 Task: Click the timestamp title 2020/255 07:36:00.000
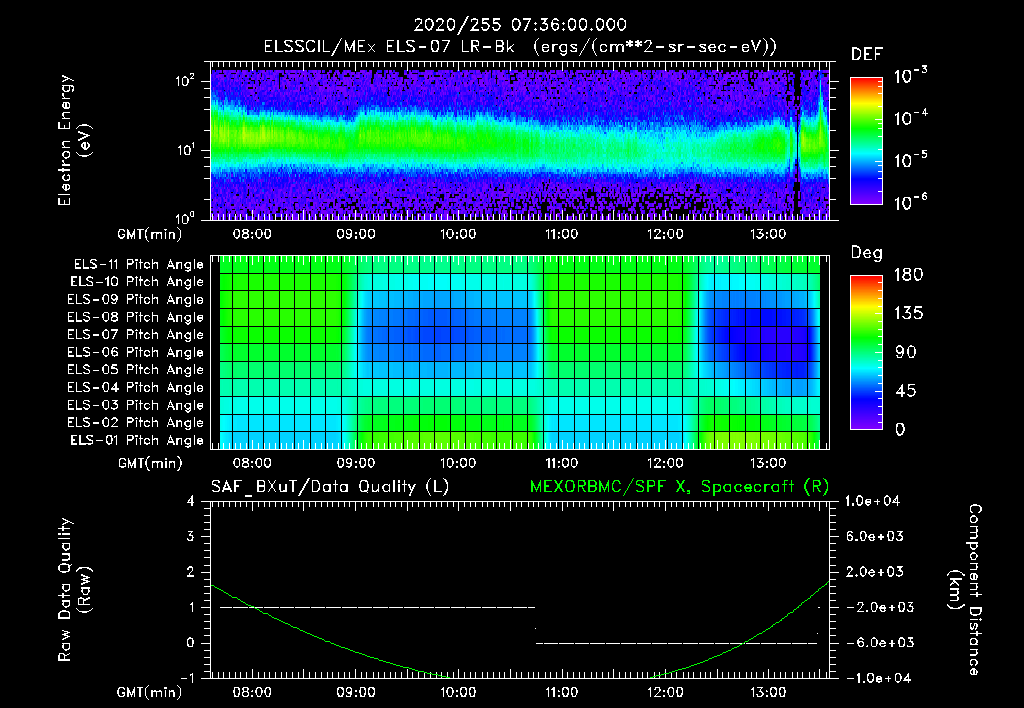click(x=520, y=25)
